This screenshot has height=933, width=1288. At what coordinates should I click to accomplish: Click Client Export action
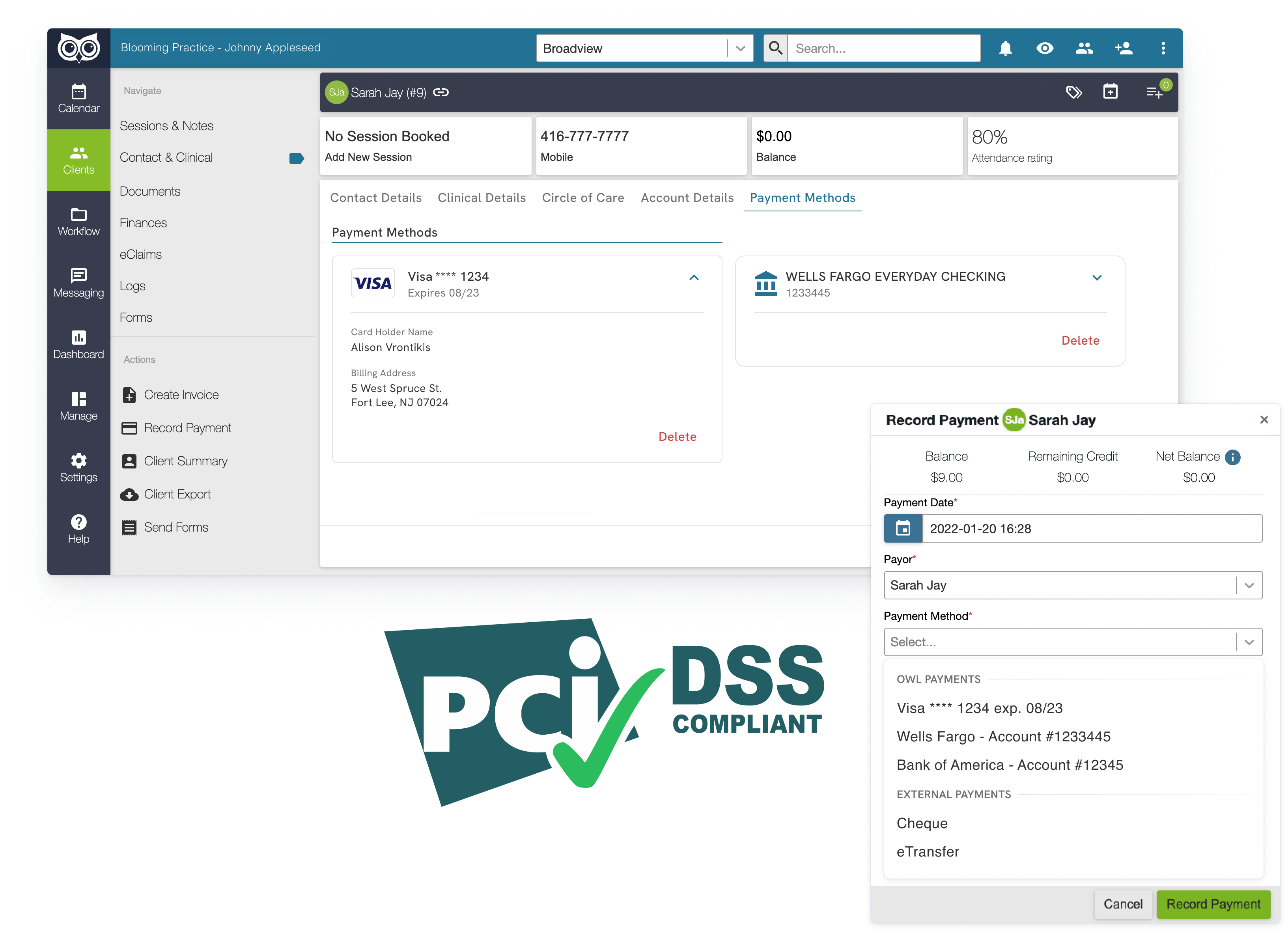[165, 494]
